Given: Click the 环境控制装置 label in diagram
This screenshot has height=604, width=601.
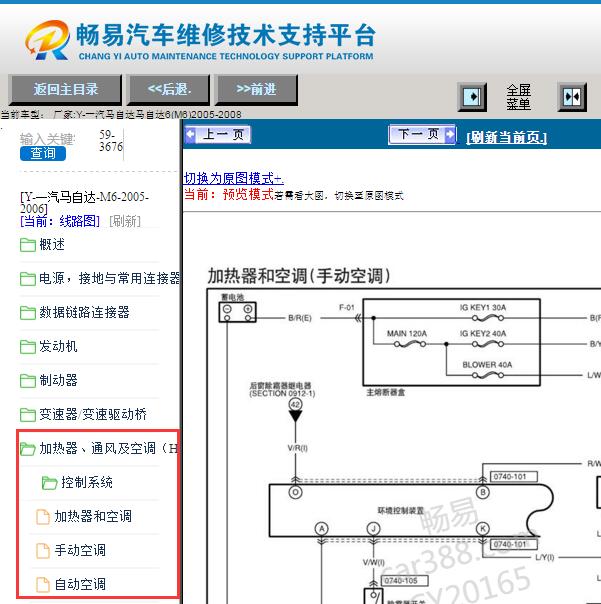Looking at the screenshot, I should tap(401, 511).
